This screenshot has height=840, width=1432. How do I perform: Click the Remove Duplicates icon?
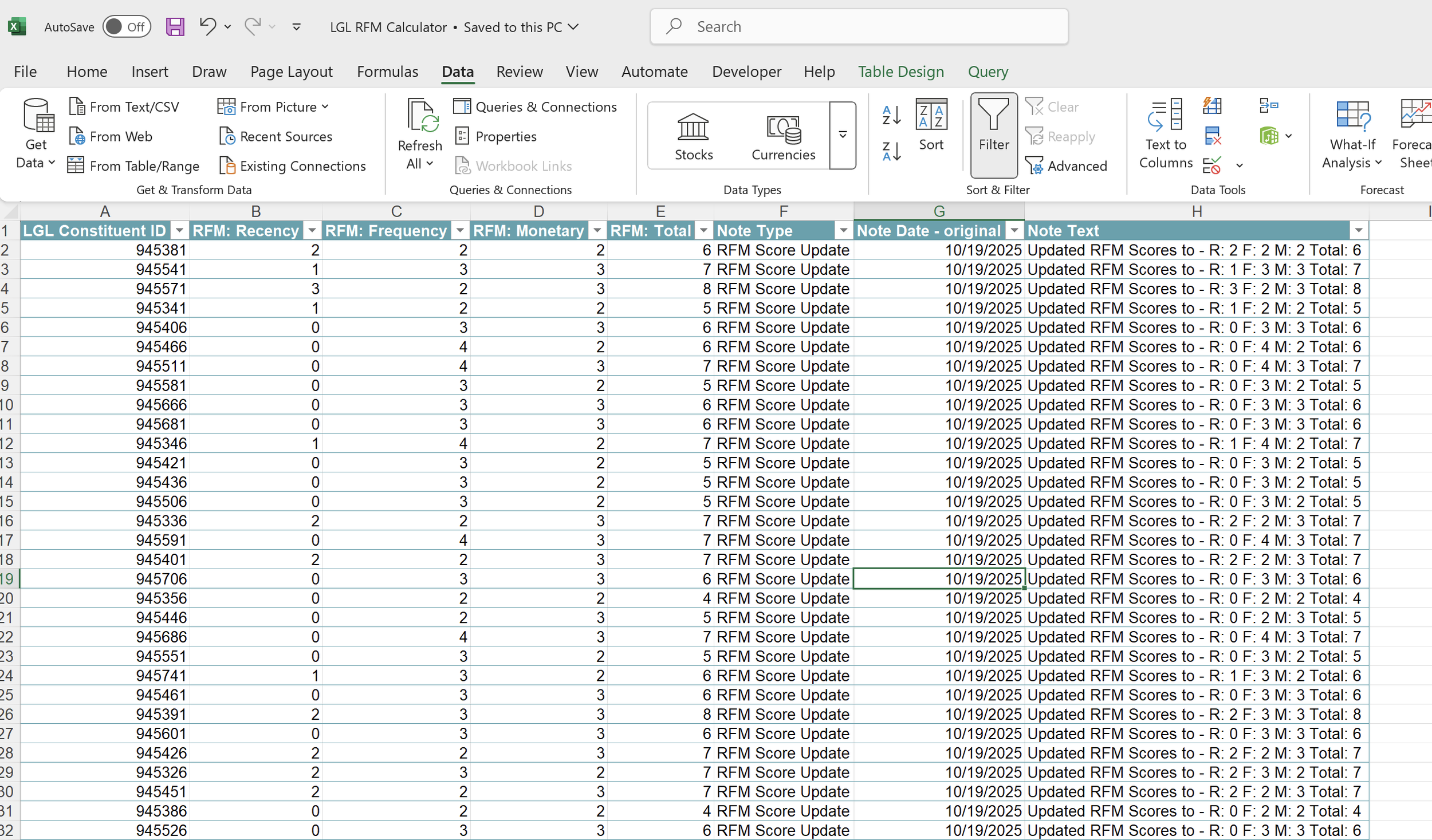pos(1212,136)
